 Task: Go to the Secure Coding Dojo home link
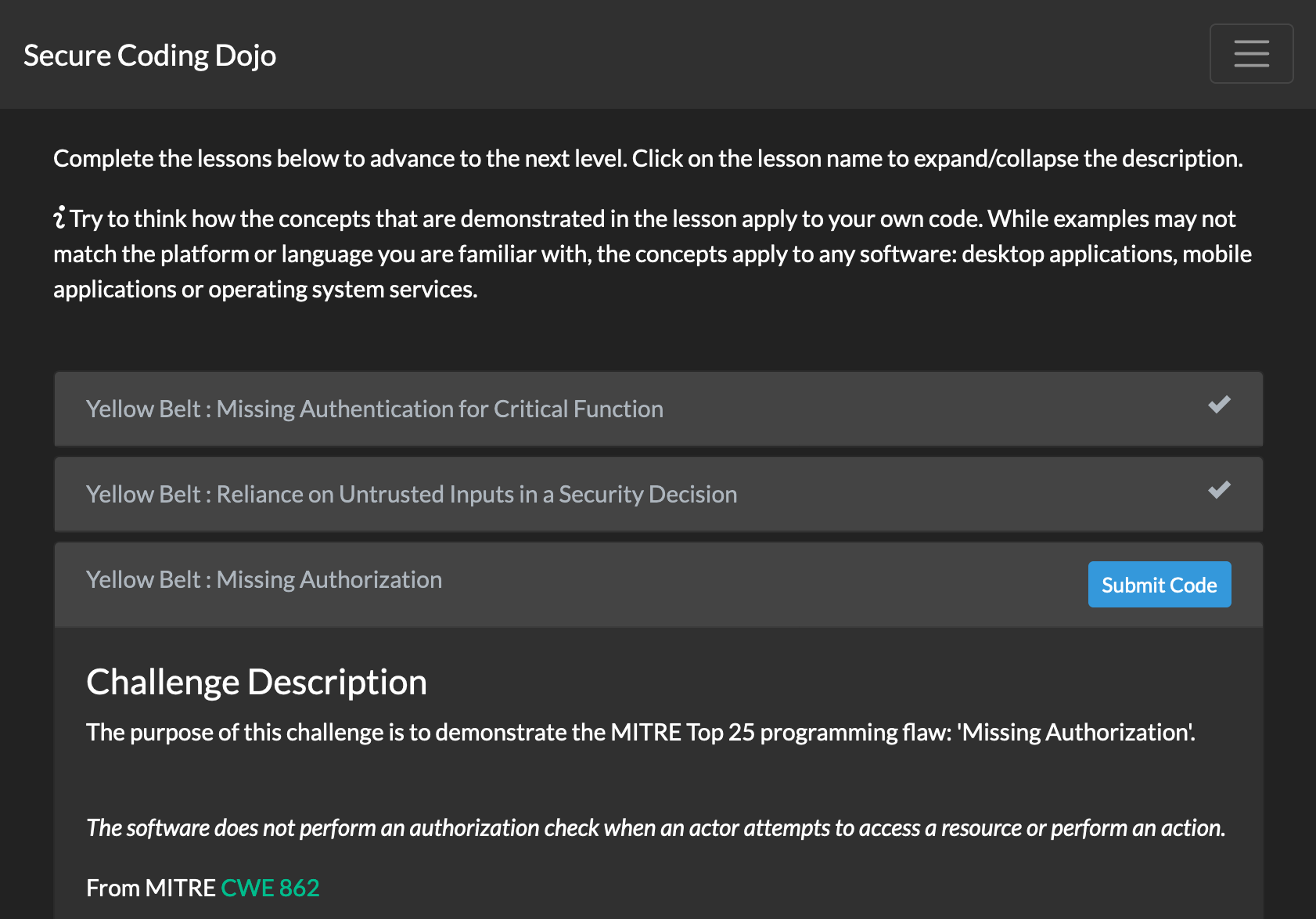click(x=149, y=56)
